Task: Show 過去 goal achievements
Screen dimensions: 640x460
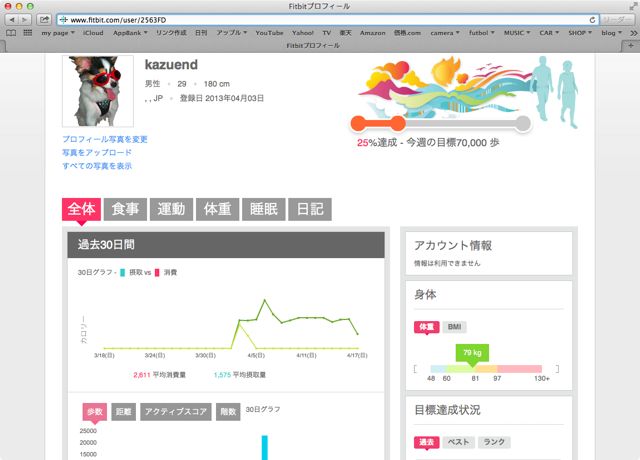Action: click(x=427, y=442)
